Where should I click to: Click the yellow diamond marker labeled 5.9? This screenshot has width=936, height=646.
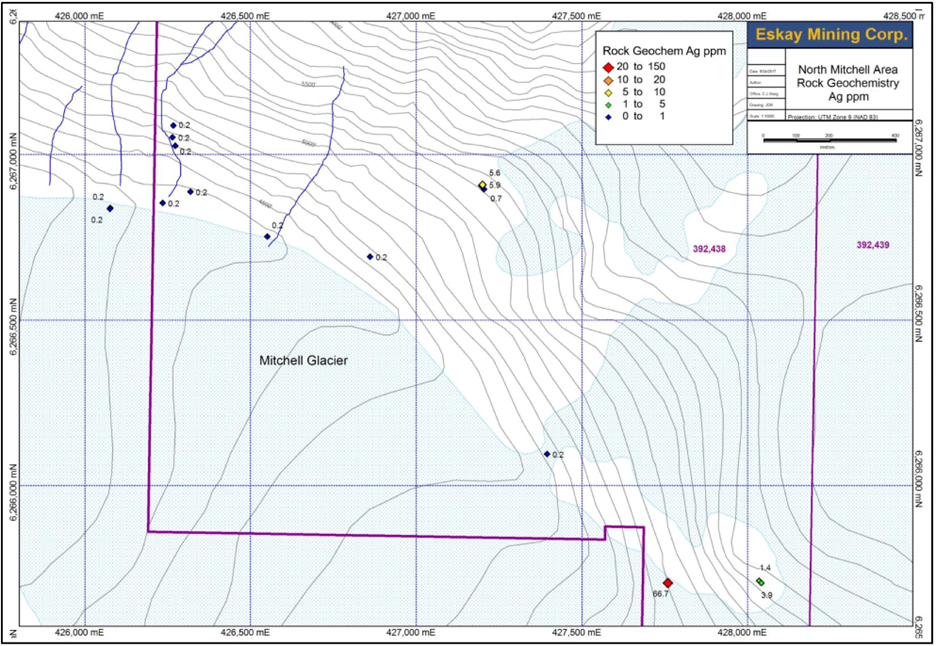click(x=482, y=185)
